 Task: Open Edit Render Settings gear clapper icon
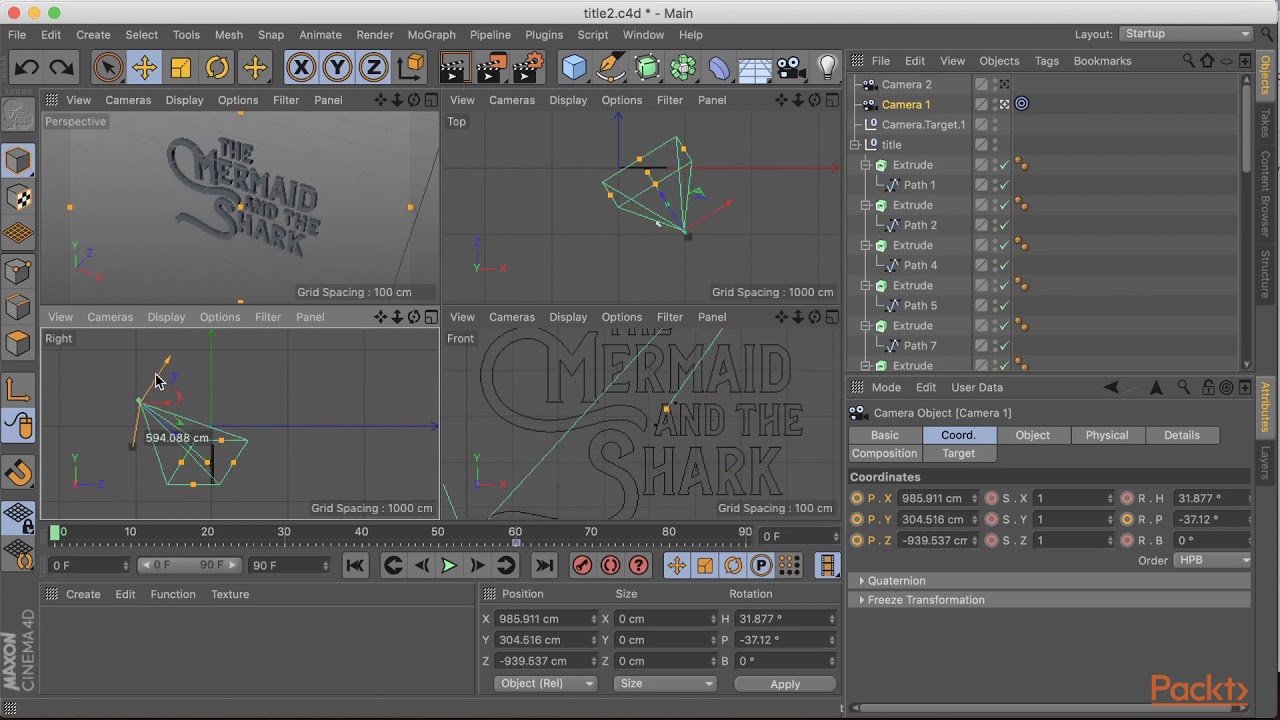coord(527,68)
